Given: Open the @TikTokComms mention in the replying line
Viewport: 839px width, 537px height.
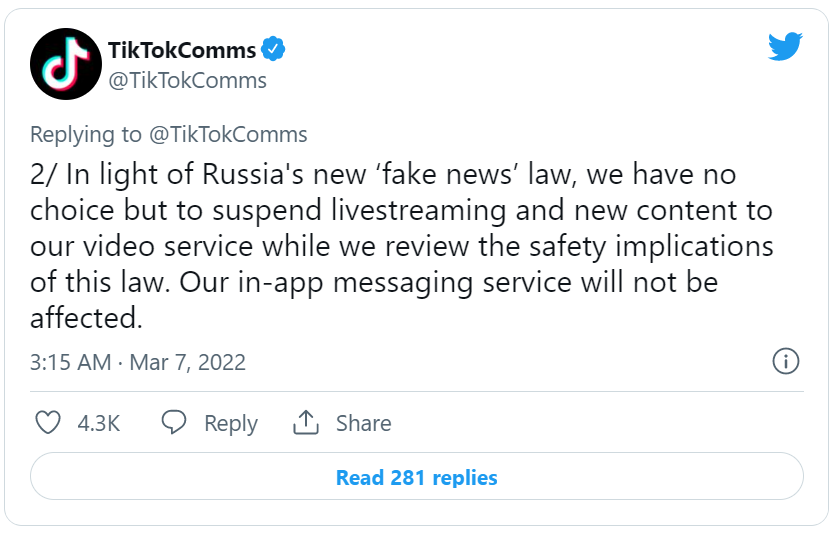Looking at the screenshot, I should pyautogui.click(x=228, y=134).
